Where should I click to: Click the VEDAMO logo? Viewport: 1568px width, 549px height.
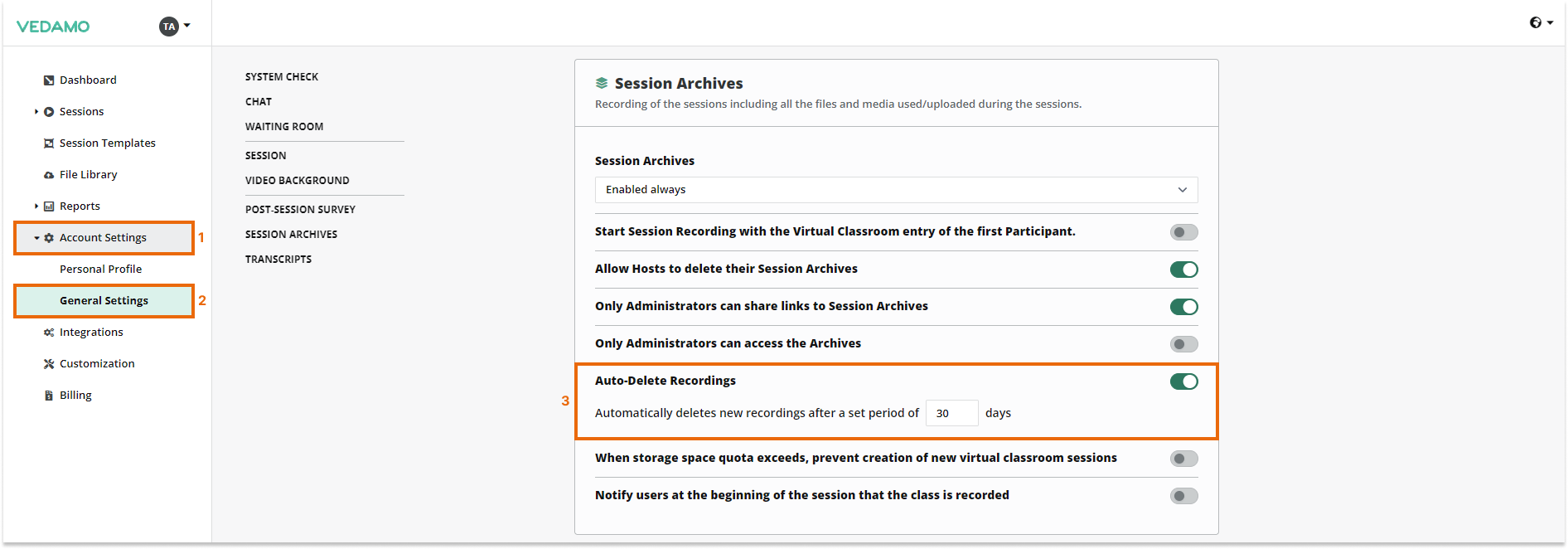tap(53, 27)
